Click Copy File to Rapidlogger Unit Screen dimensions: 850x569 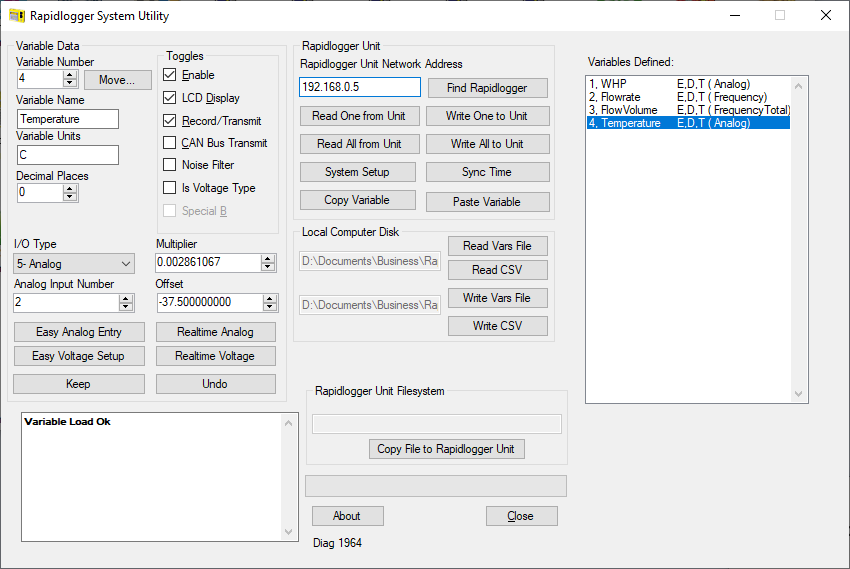coord(446,449)
